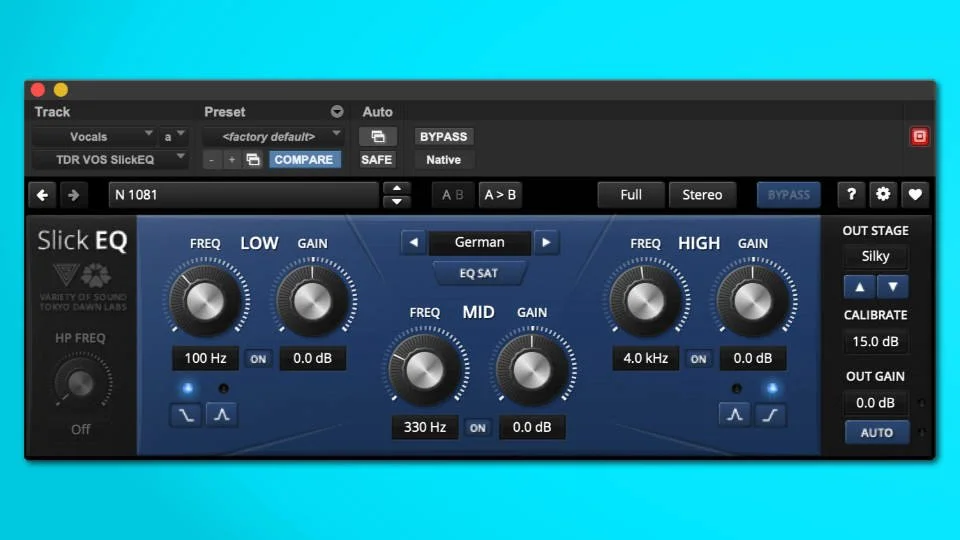Click the A > B copy button
Image resolution: width=960 pixels, height=540 pixels.
pos(500,195)
